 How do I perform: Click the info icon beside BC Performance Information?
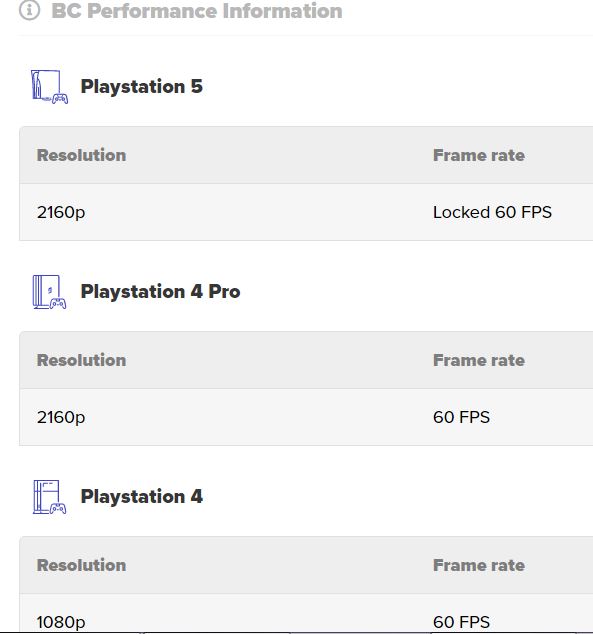pyautogui.click(x=30, y=10)
